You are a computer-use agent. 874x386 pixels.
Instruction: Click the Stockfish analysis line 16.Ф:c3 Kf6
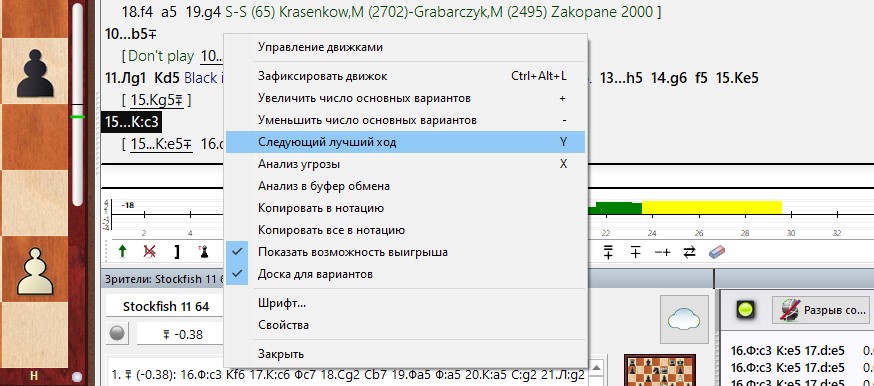click(x=349, y=374)
